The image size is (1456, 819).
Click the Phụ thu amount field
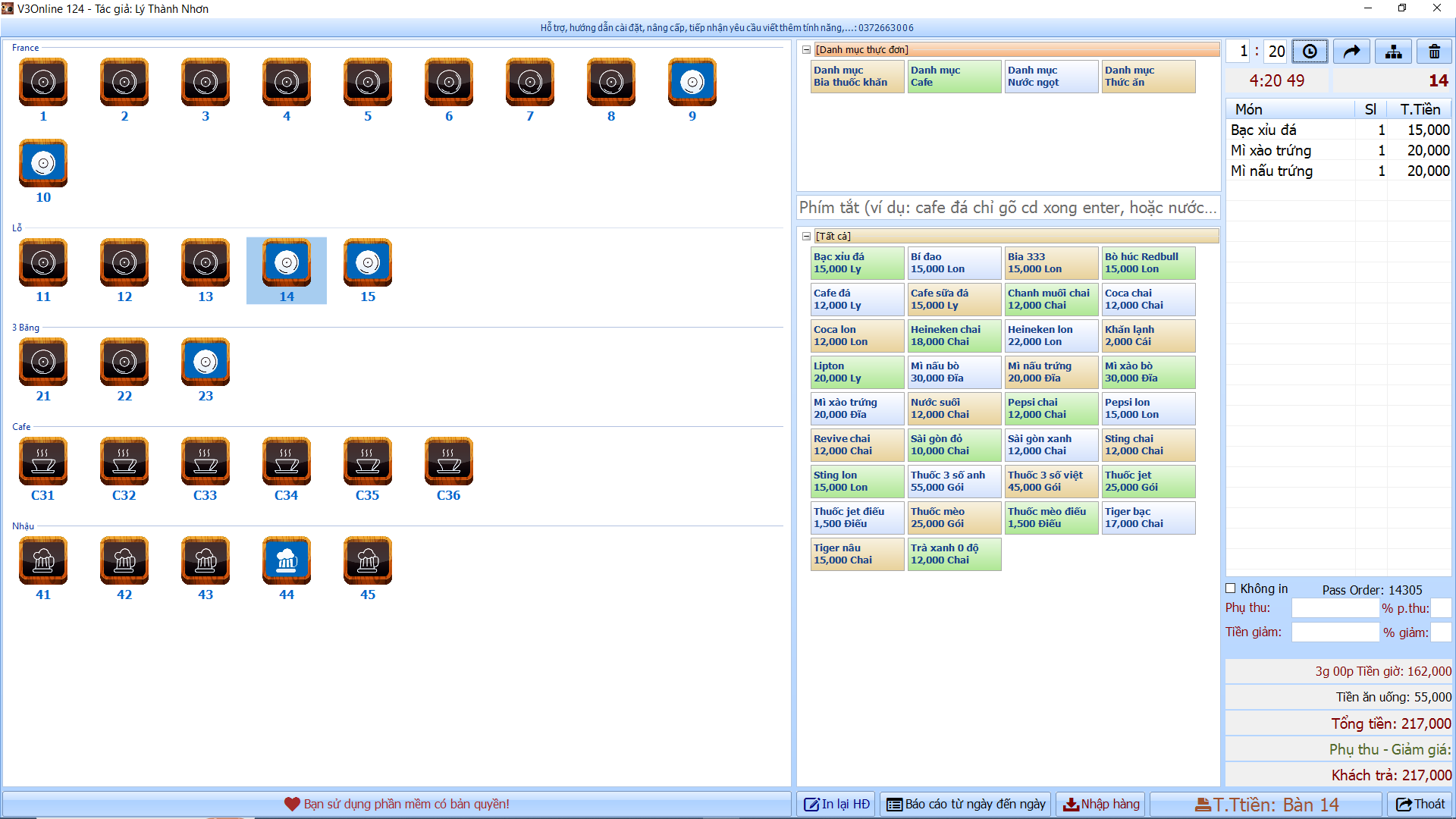click(1335, 608)
